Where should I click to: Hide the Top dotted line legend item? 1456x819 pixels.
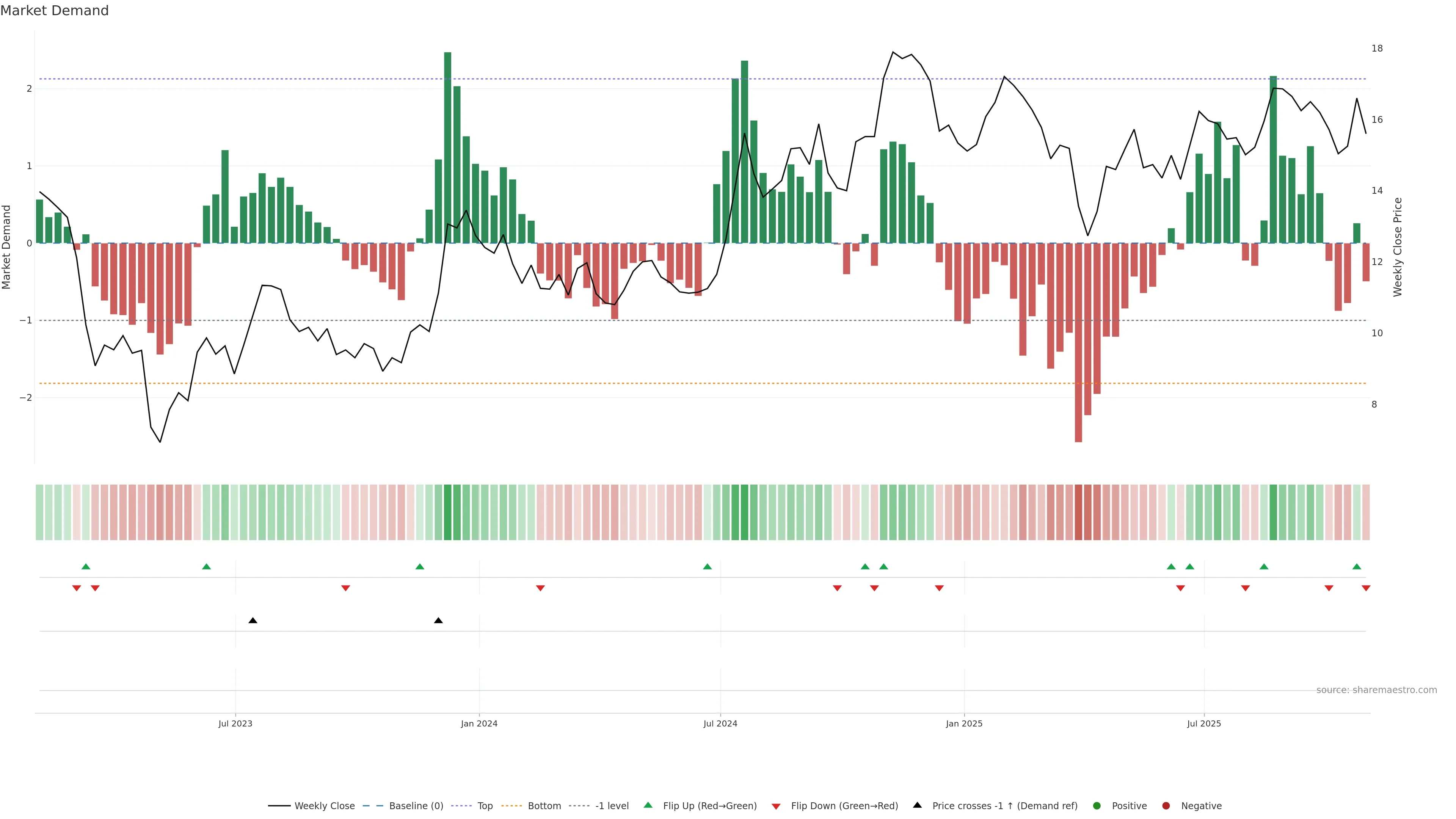coord(485,806)
